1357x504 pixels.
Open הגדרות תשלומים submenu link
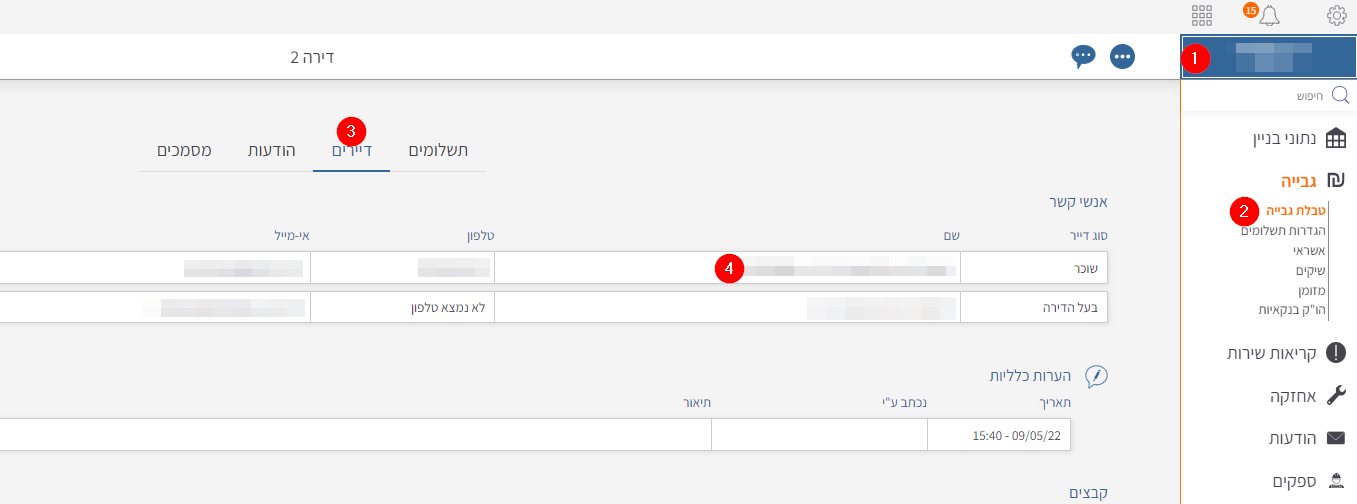(1283, 231)
